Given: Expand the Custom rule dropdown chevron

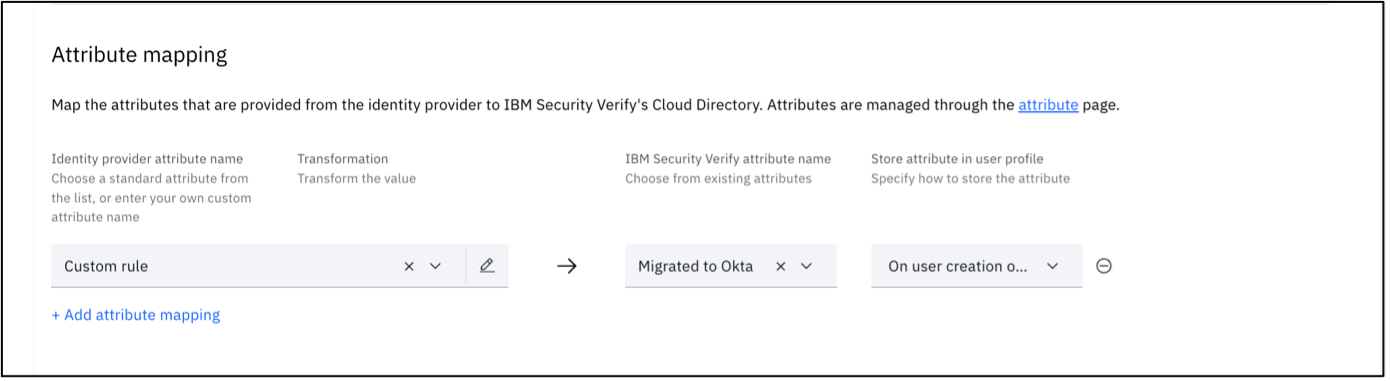Looking at the screenshot, I should tap(435, 266).
